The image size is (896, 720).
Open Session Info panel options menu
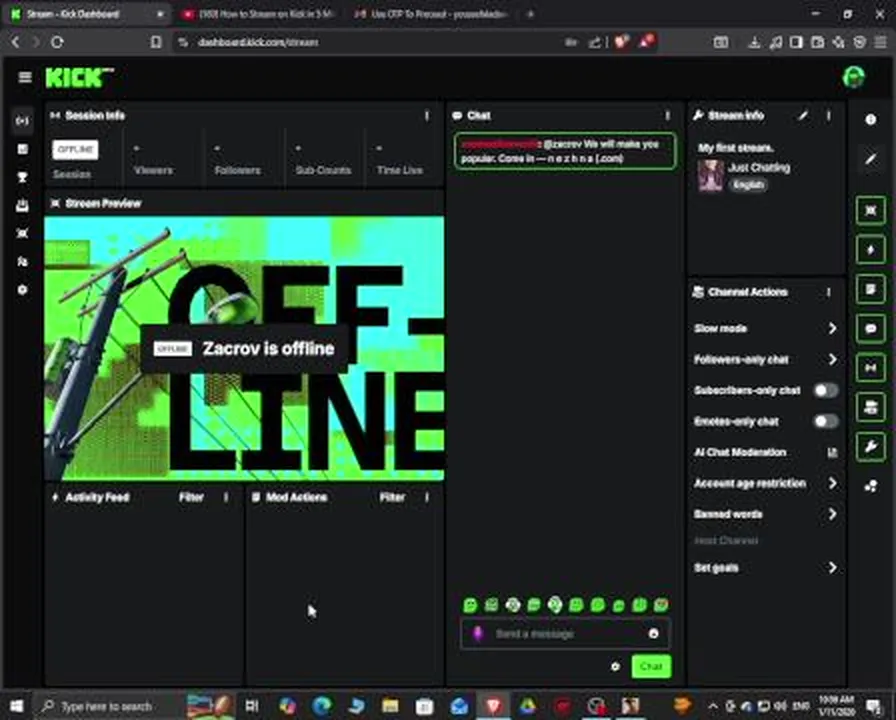tap(427, 116)
